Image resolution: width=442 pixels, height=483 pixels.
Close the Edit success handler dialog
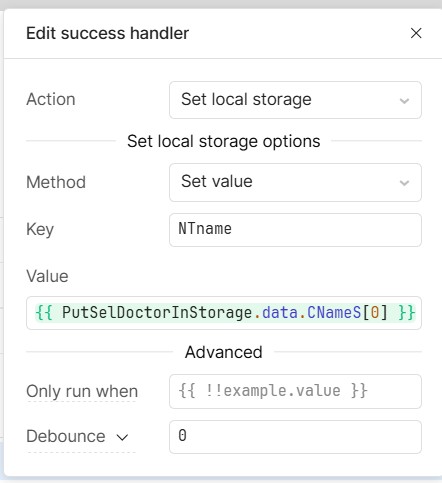click(x=416, y=33)
